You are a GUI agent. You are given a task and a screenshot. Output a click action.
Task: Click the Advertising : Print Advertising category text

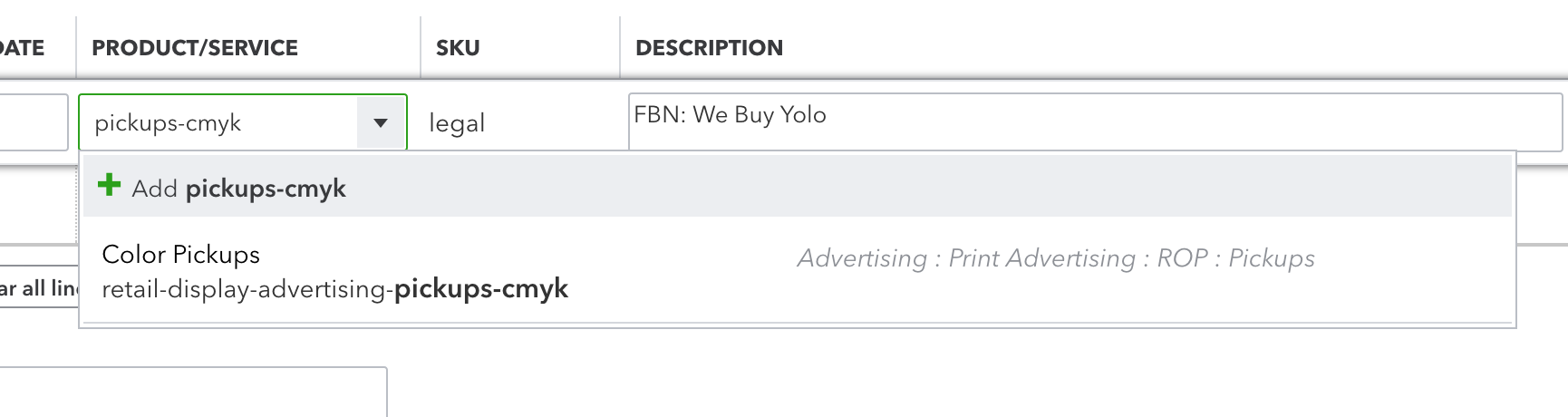(x=965, y=259)
